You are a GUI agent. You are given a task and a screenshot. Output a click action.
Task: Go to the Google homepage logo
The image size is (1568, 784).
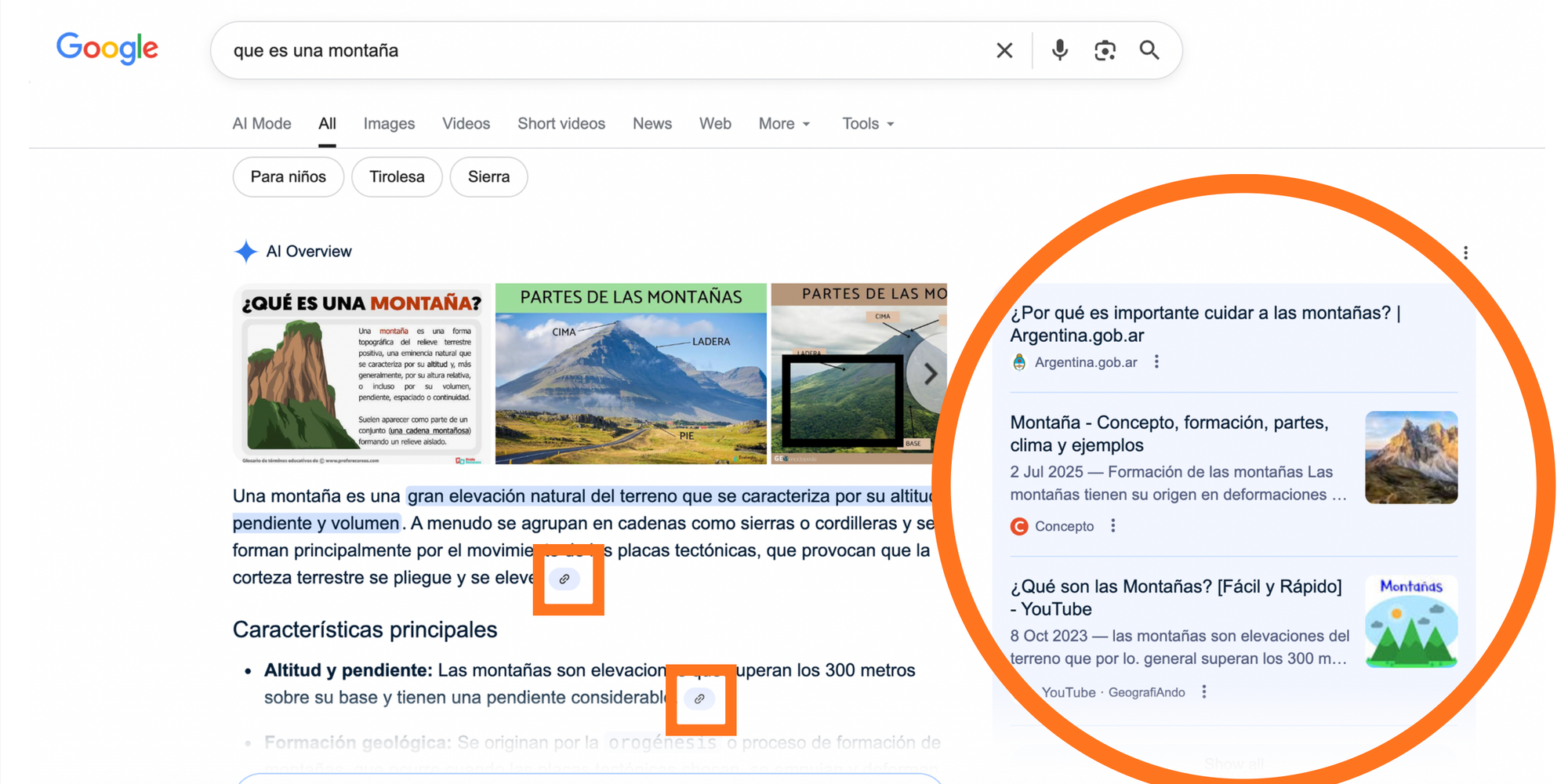107,49
